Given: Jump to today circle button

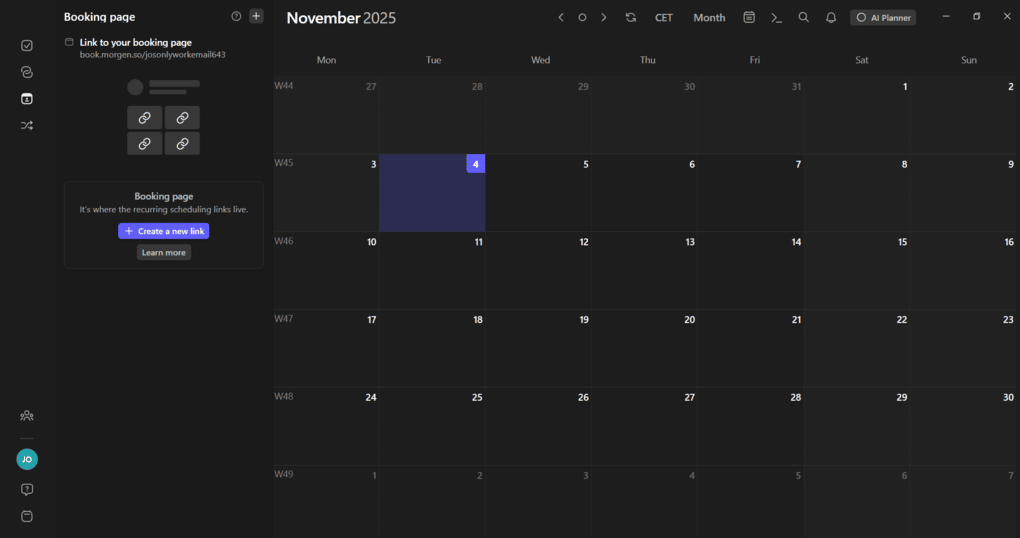Looking at the screenshot, I should click(x=582, y=18).
